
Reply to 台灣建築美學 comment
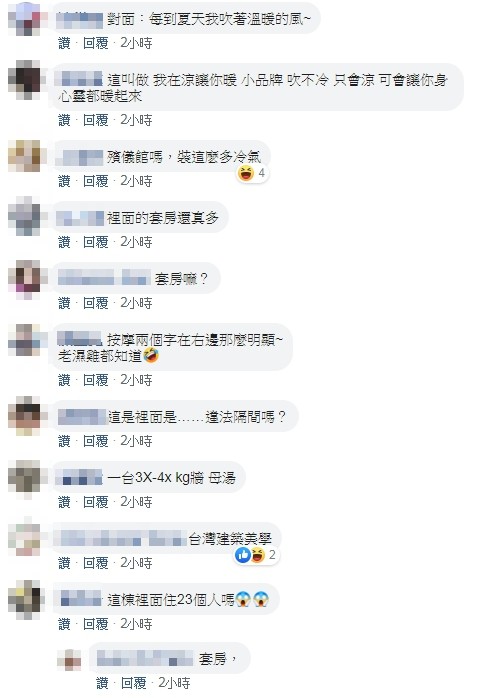pos(96,563)
